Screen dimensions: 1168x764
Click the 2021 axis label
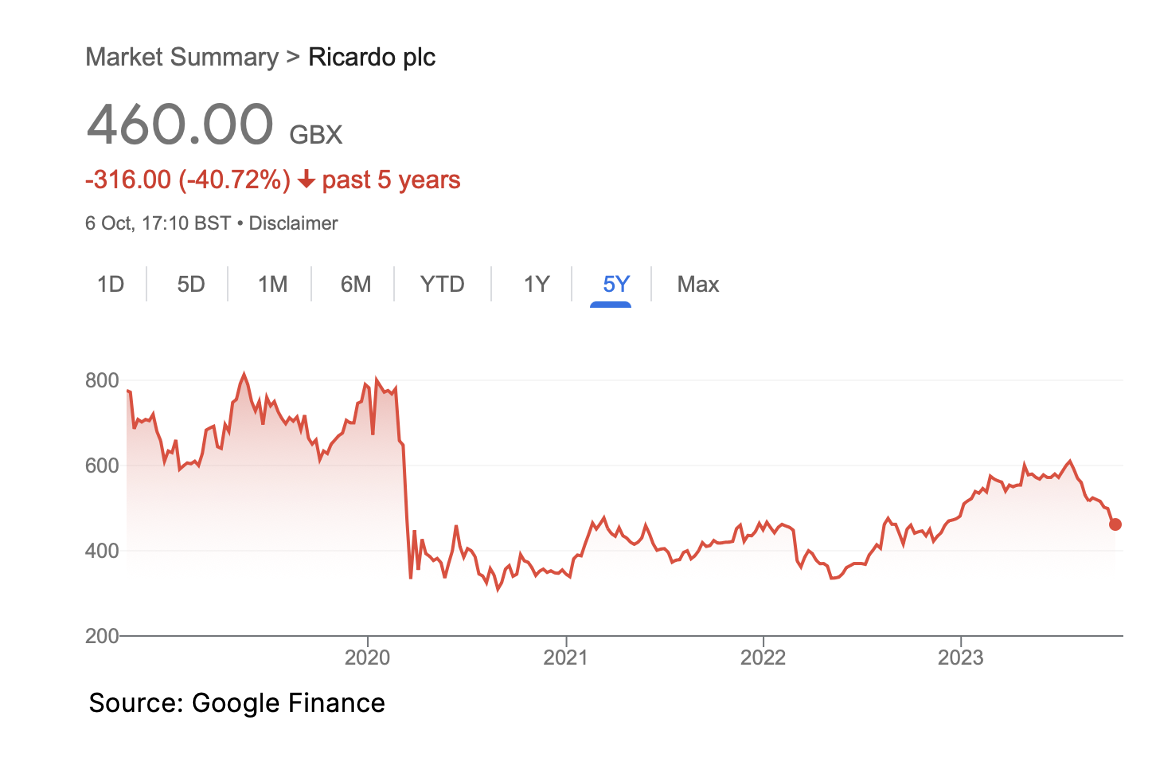tap(565, 658)
